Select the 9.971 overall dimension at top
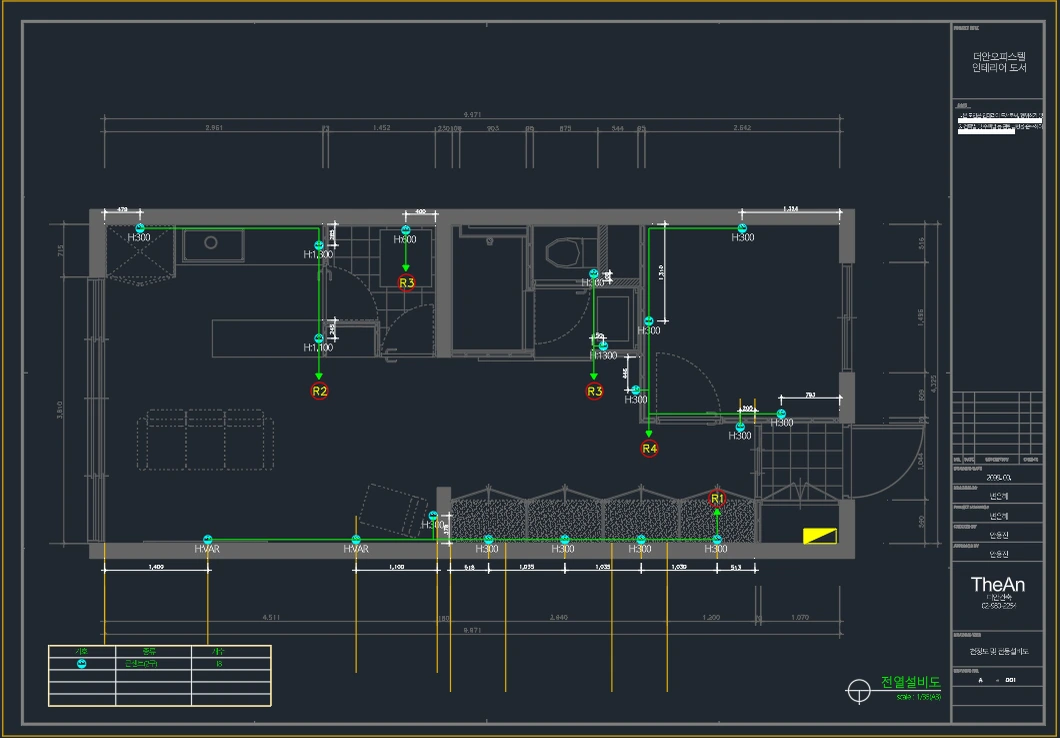Image resolution: width=1060 pixels, height=738 pixels. (x=473, y=114)
